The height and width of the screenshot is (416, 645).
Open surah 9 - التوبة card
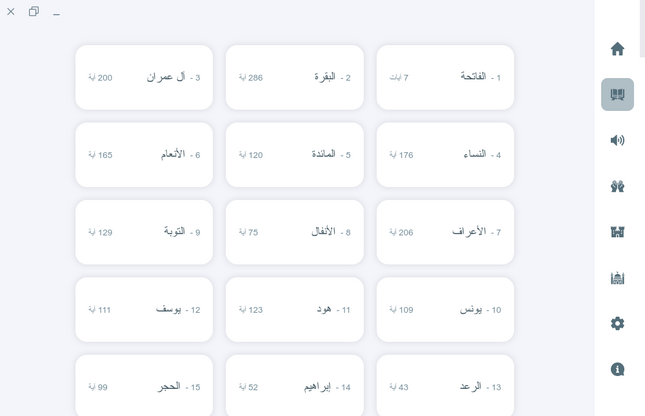[x=144, y=232]
